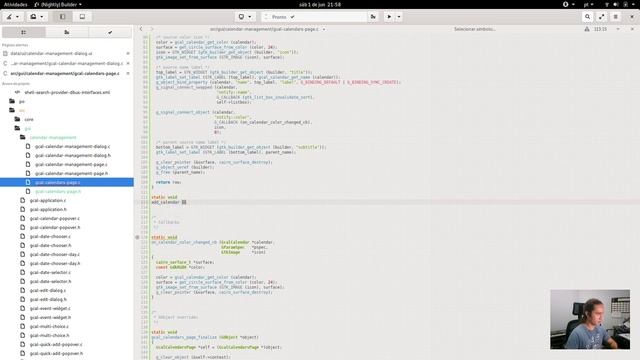Open gcal-quick-add-popover.c file
Viewport: 640px width, 360px height.
pyautogui.click(x=56, y=344)
